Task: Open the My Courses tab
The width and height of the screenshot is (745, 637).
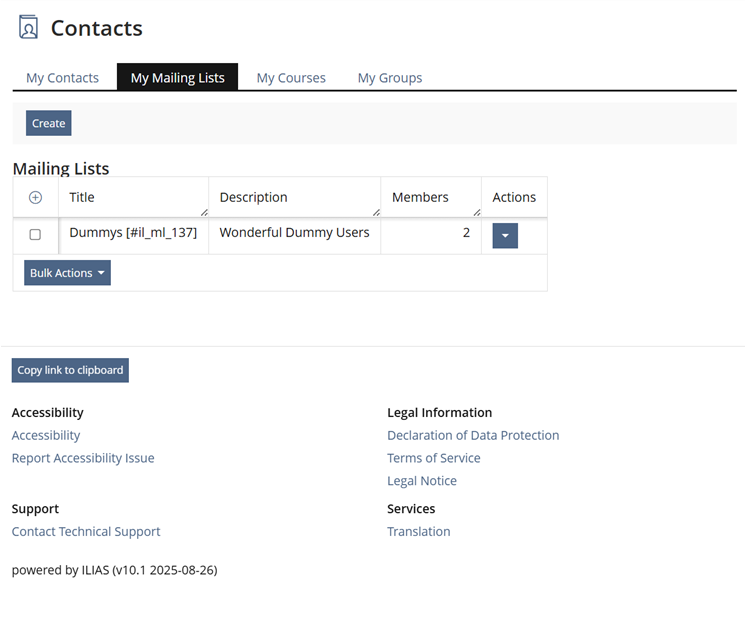Action: [x=291, y=78]
